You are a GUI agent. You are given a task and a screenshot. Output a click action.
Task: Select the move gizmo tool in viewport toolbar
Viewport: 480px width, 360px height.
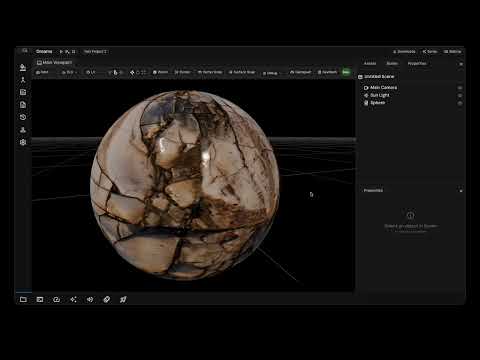click(132, 72)
